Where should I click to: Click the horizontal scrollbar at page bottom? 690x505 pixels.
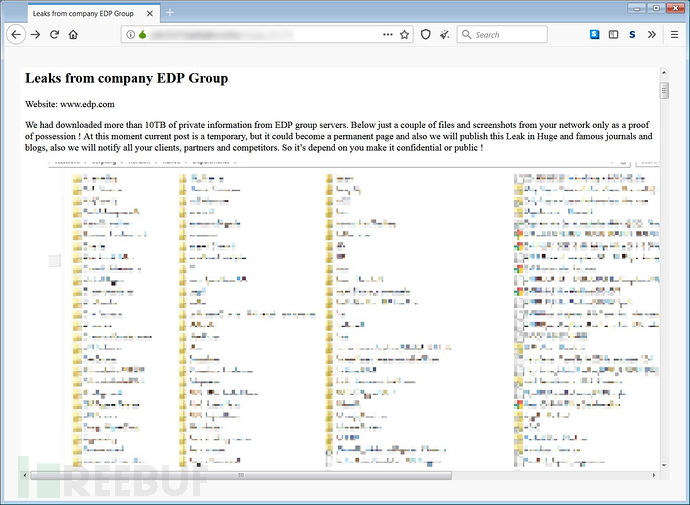(240, 475)
